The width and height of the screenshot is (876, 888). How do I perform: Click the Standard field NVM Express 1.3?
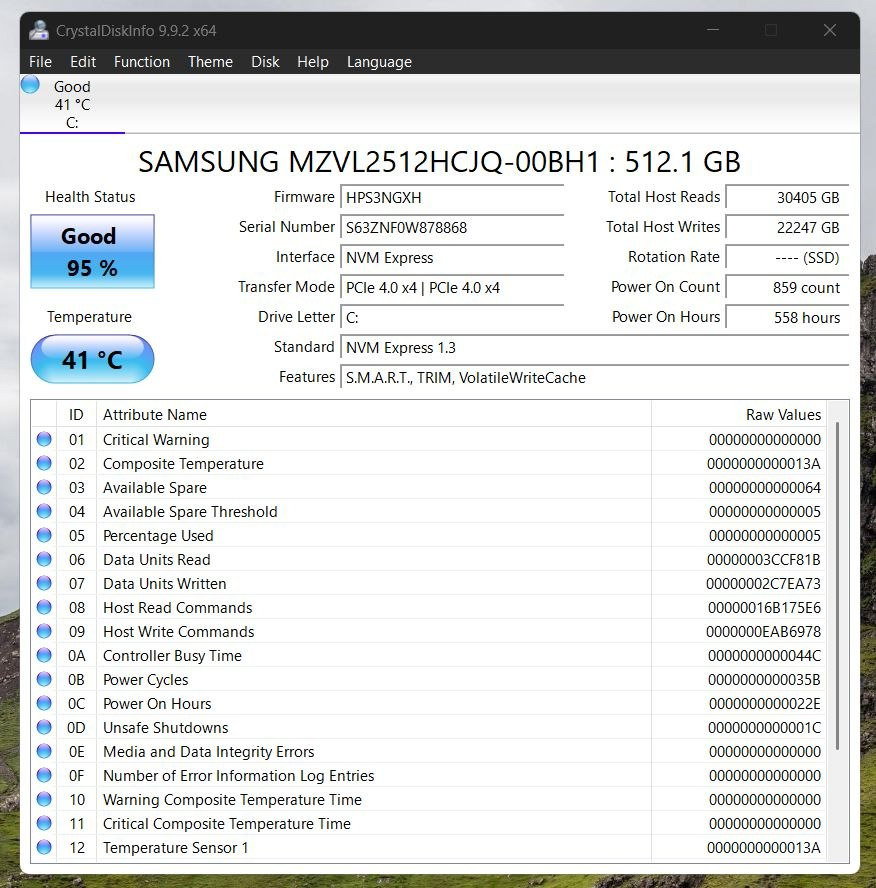[595, 348]
